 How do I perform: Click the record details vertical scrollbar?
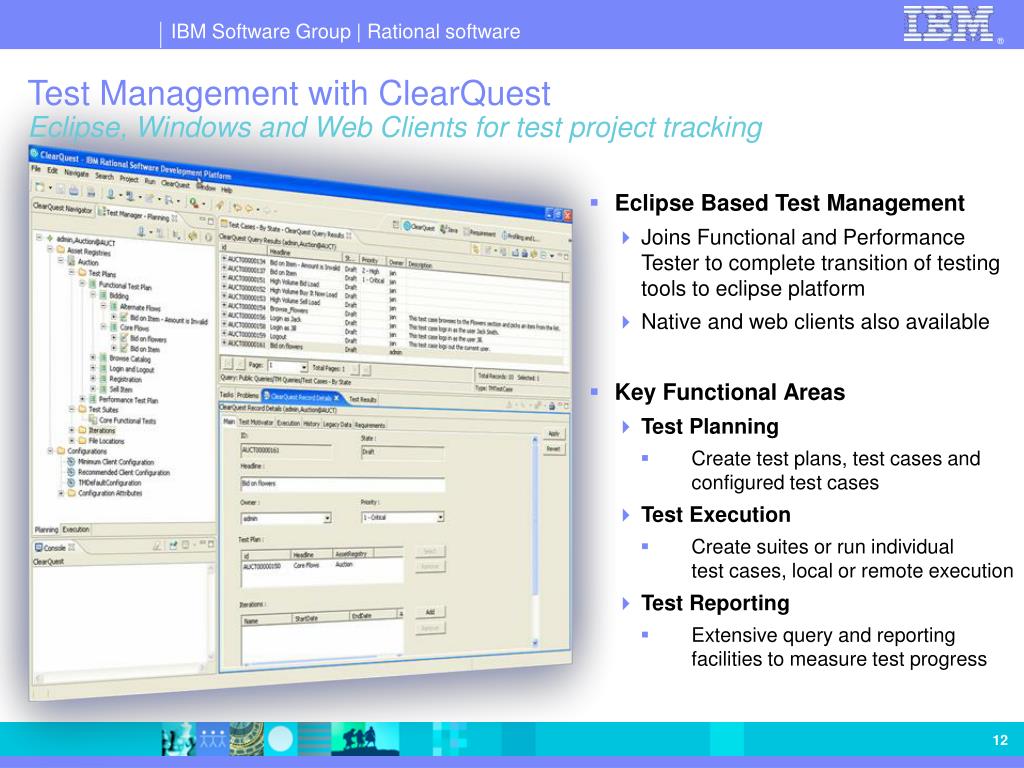point(535,541)
